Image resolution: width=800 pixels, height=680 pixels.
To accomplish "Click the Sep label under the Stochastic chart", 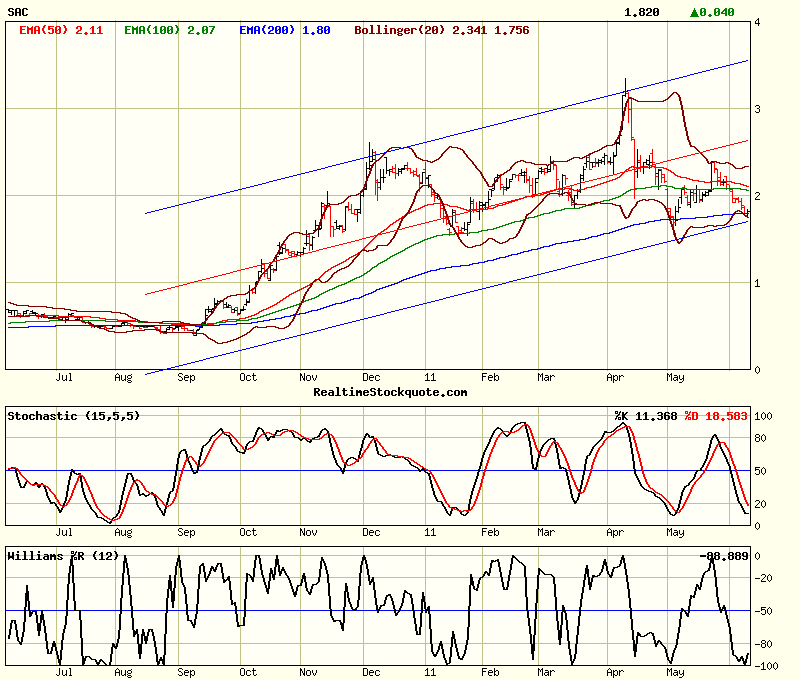I will click(186, 532).
